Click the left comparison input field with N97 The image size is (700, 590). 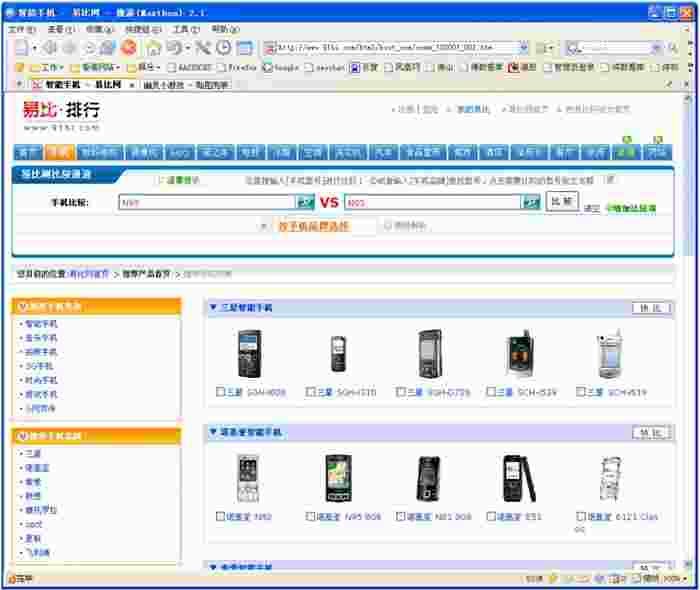[x=207, y=202]
